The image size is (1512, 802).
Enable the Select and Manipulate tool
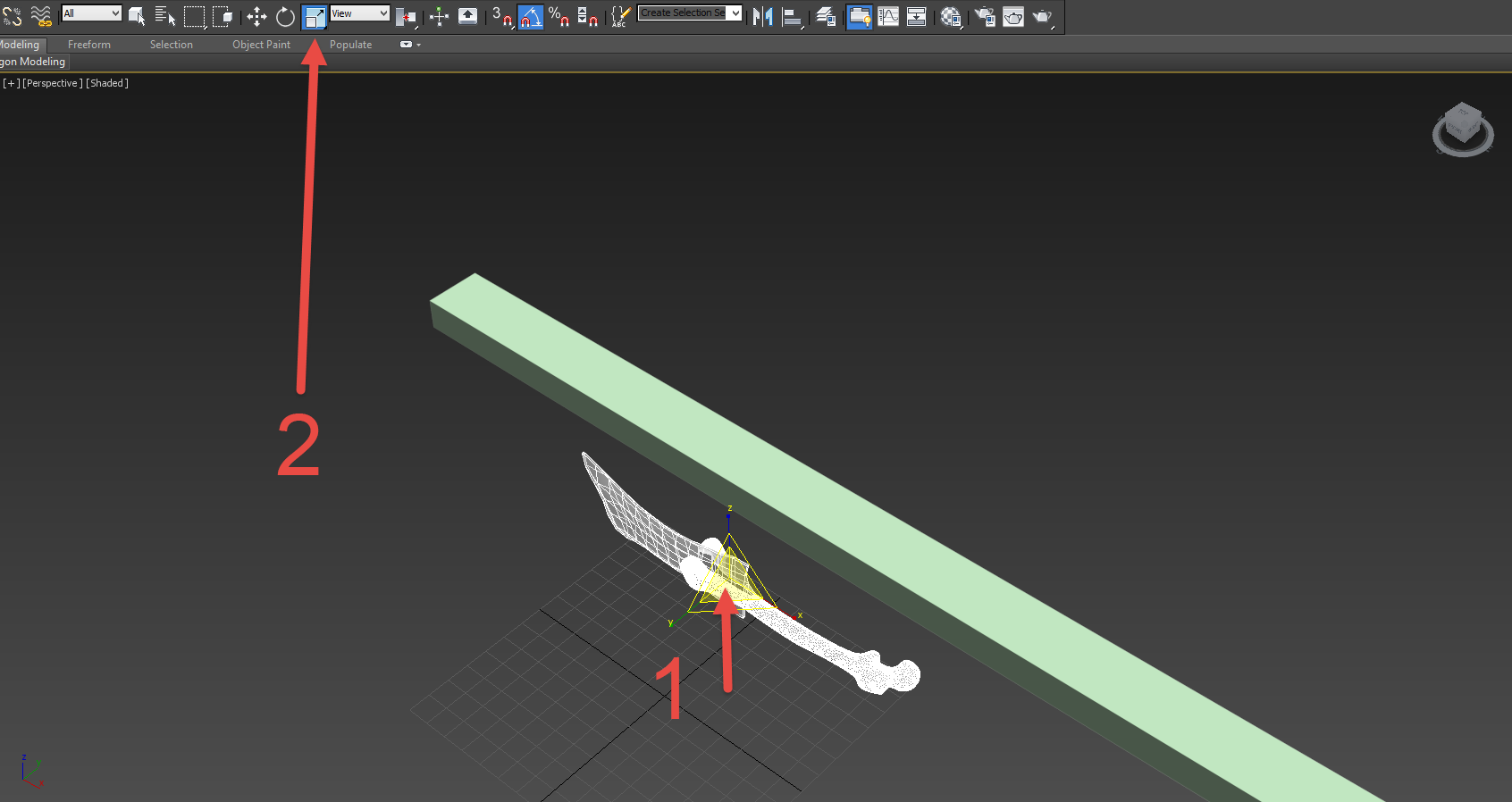tap(439, 16)
